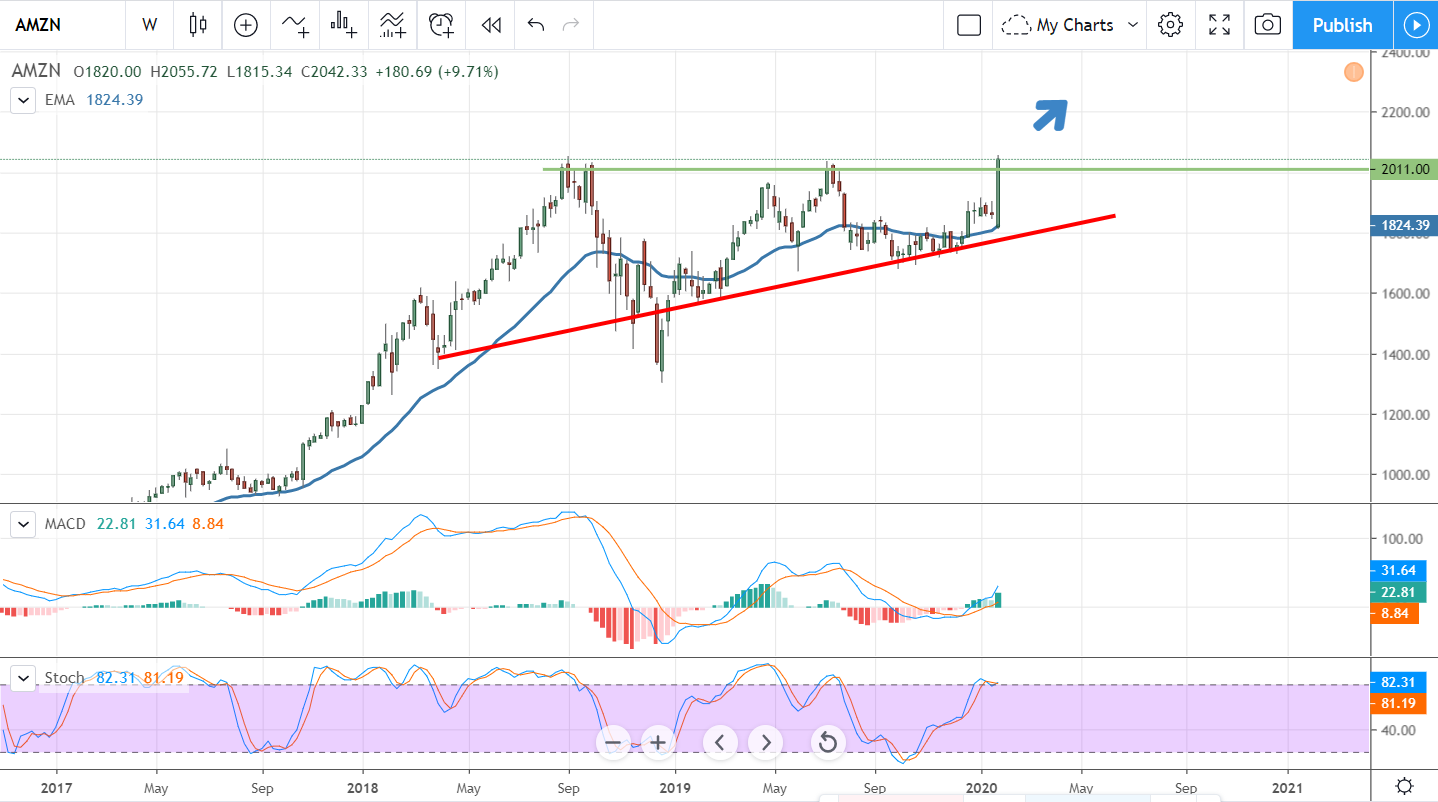This screenshot has width=1438, height=802.
Task: Click the 1000.00 price scale label
Action: pyautogui.click(x=1403, y=474)
